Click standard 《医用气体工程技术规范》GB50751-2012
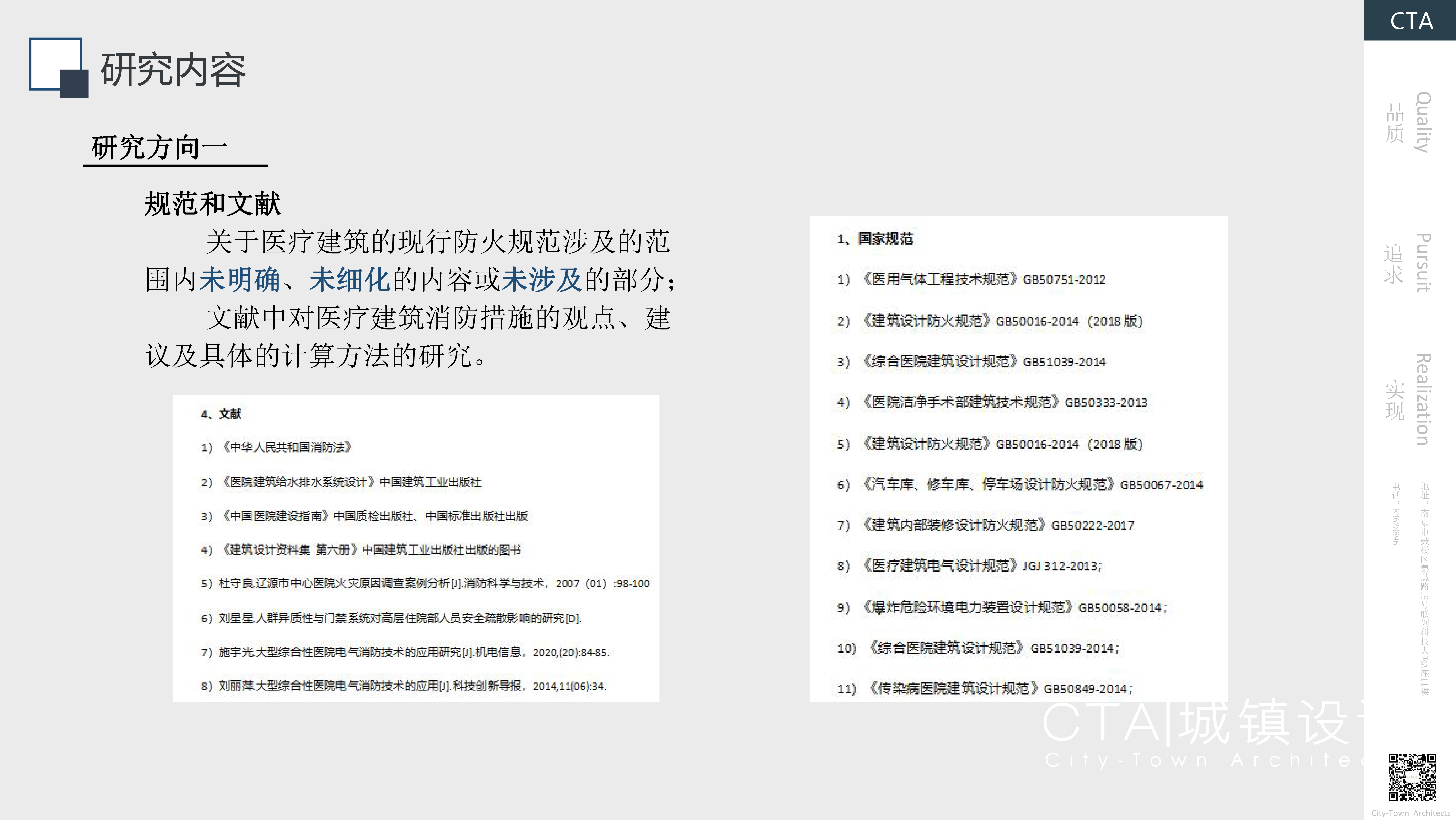Image resolution: width=1456 pixels, height=820 pixels. click(972, 279)
